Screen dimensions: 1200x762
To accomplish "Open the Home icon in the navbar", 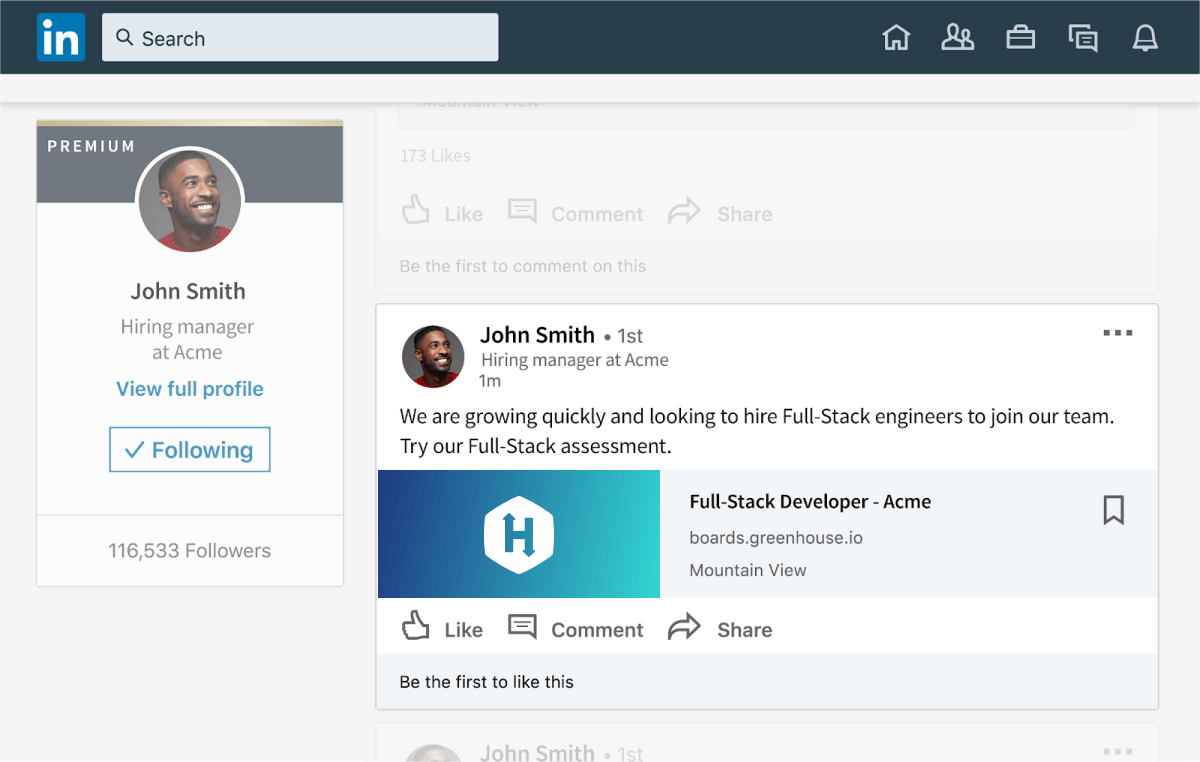I will pos(896,38).
